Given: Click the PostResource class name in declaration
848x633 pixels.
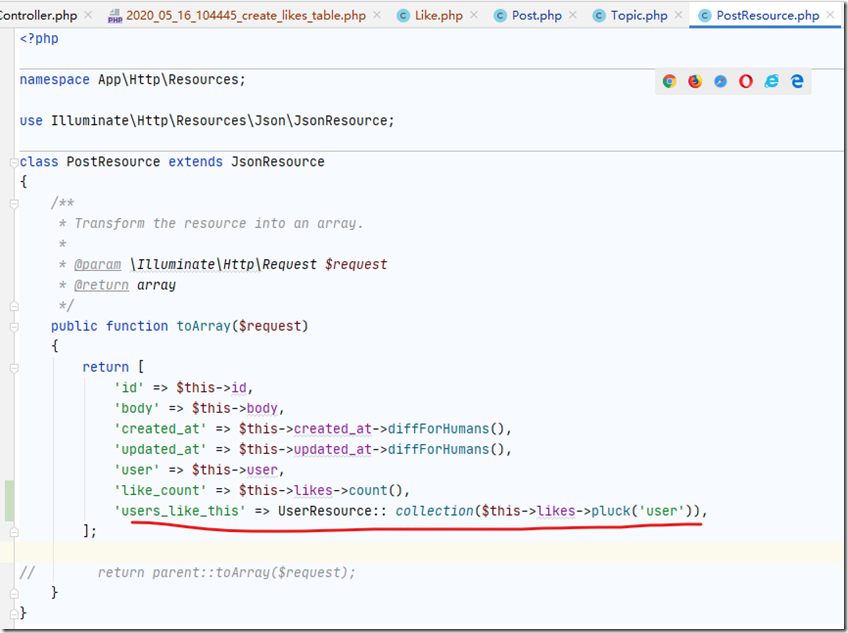Looking at the screenshot, I should click(x=113, y=162).
